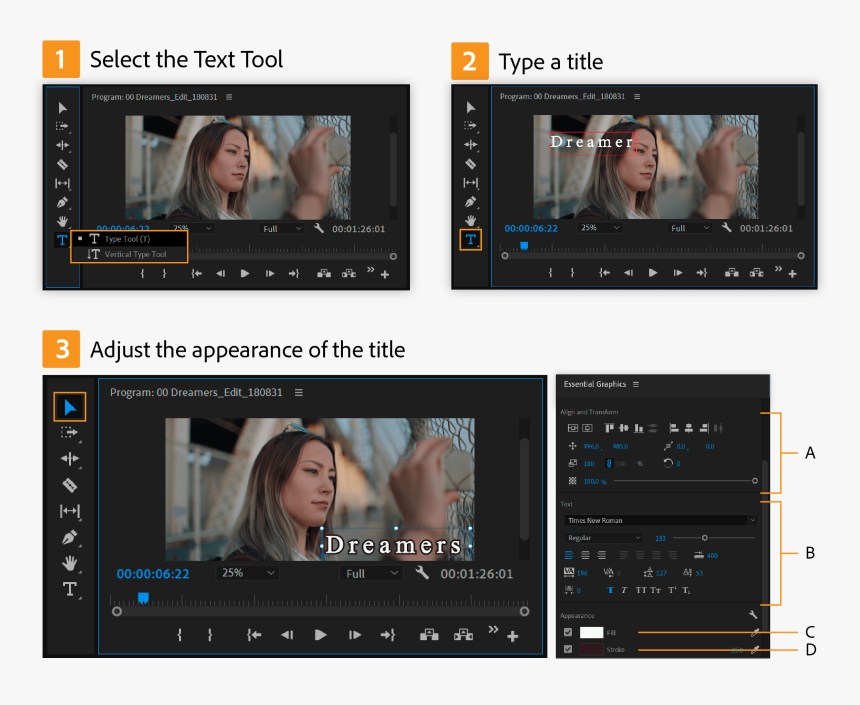Toggle the Stroke checkbox in Appearance
The image size is (860, 705).
pyautogui.click(x=568, y=649)
